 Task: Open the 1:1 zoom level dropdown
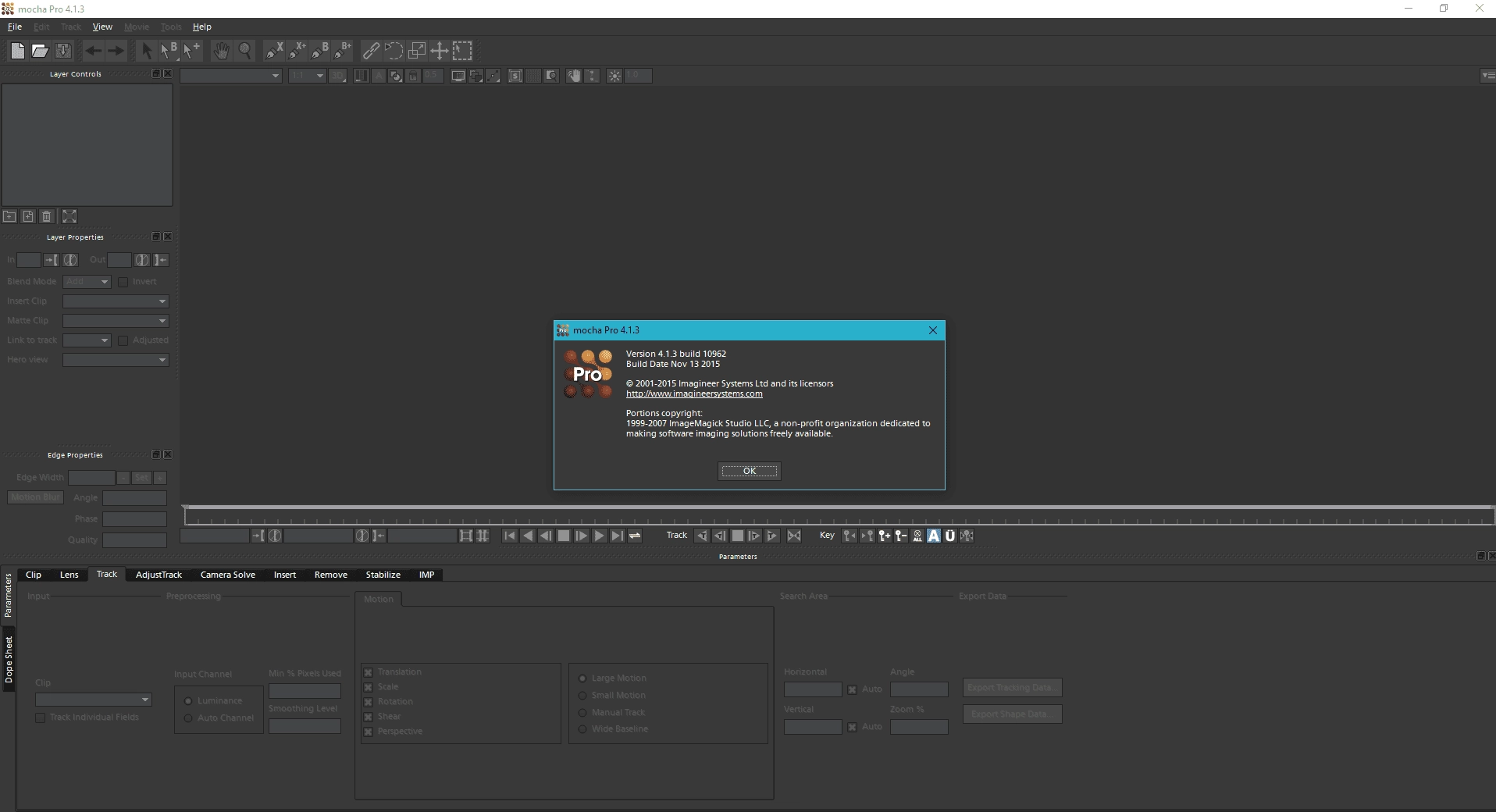pyautogui.click(x=307, y=76)
